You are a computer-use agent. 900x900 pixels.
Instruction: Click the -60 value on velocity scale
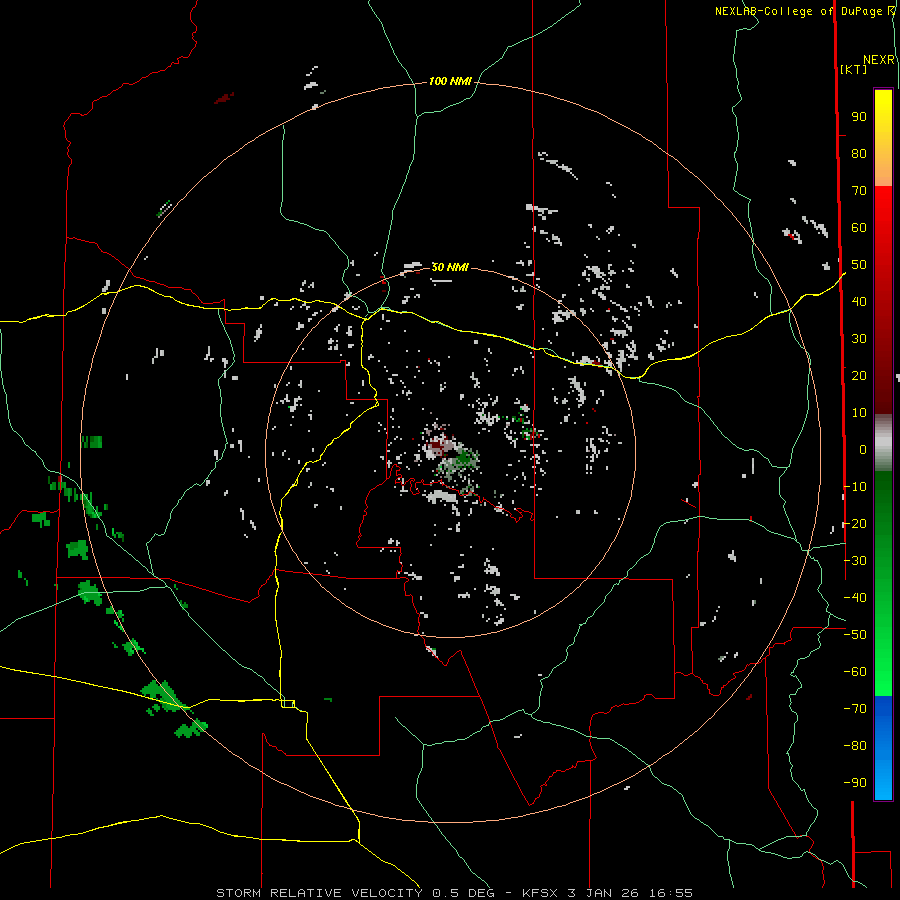pyautogui.click(x=855, y=672)
